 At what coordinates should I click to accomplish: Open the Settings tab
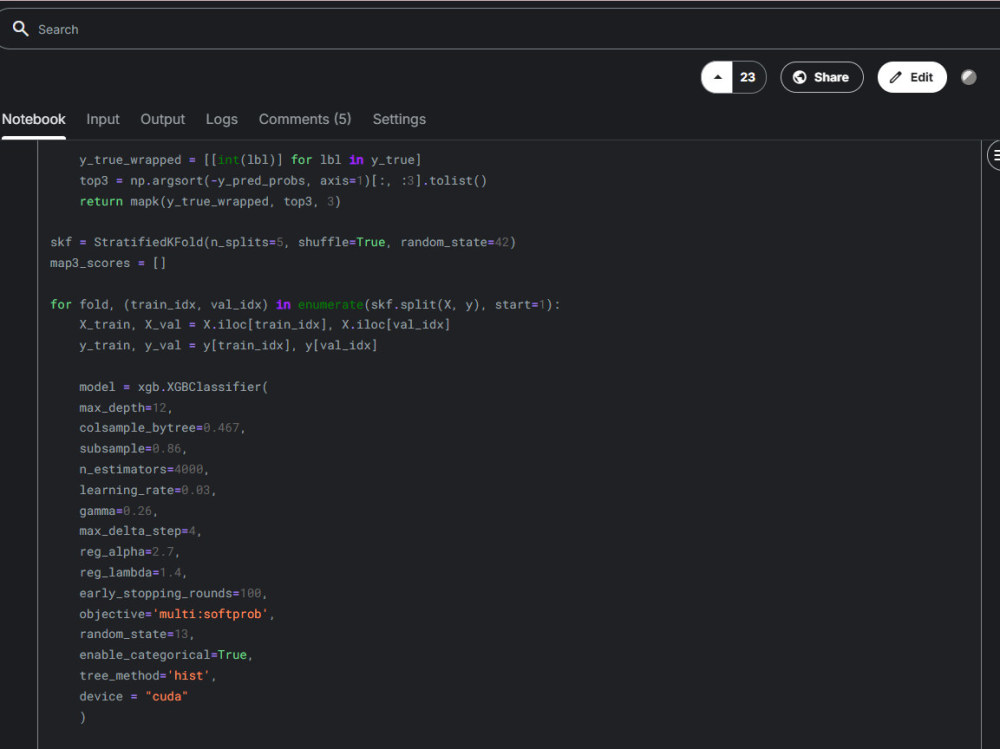399,119
